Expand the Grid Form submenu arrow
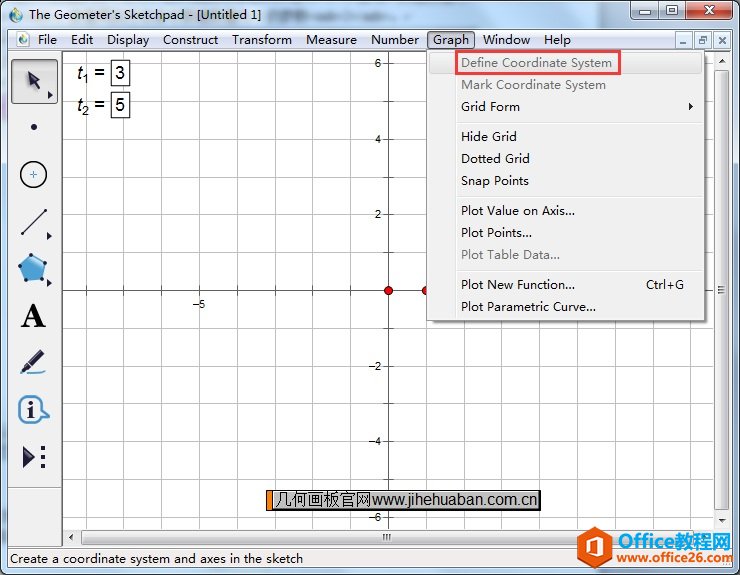 coord(690,107)
